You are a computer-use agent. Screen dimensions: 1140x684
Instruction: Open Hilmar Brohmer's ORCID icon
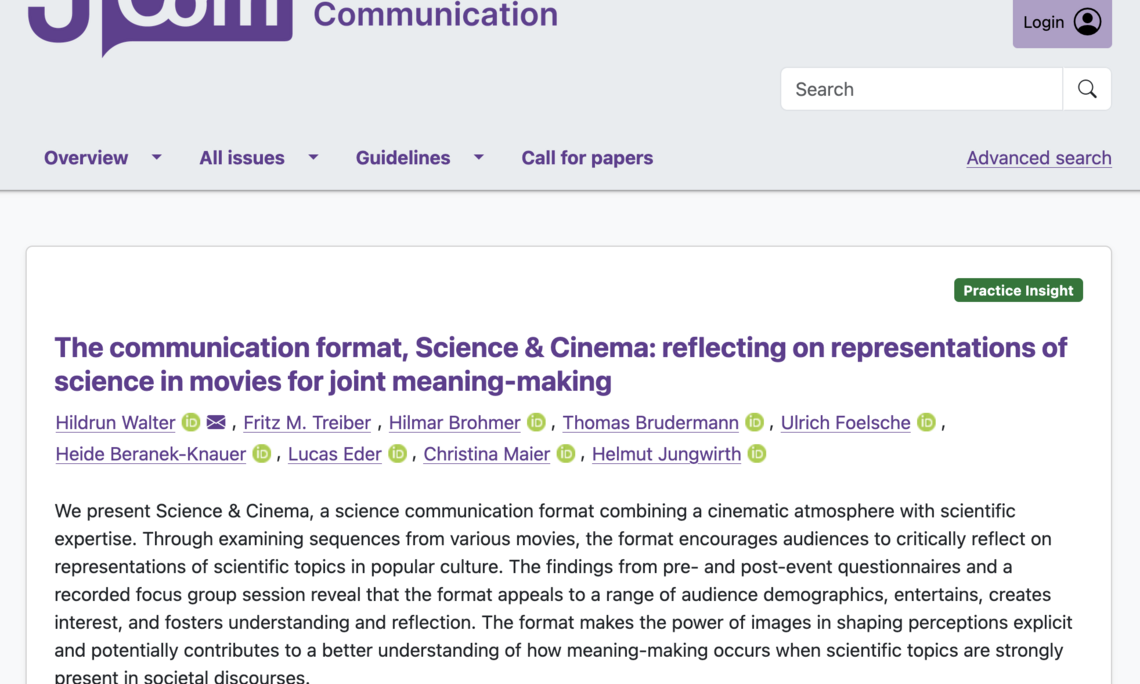coord(536,422)
